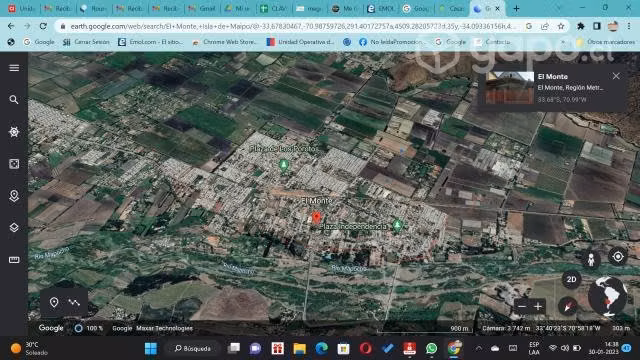640x360 pixels.
Task: Open the Emol.com bookmark
Action: (150, 42)
